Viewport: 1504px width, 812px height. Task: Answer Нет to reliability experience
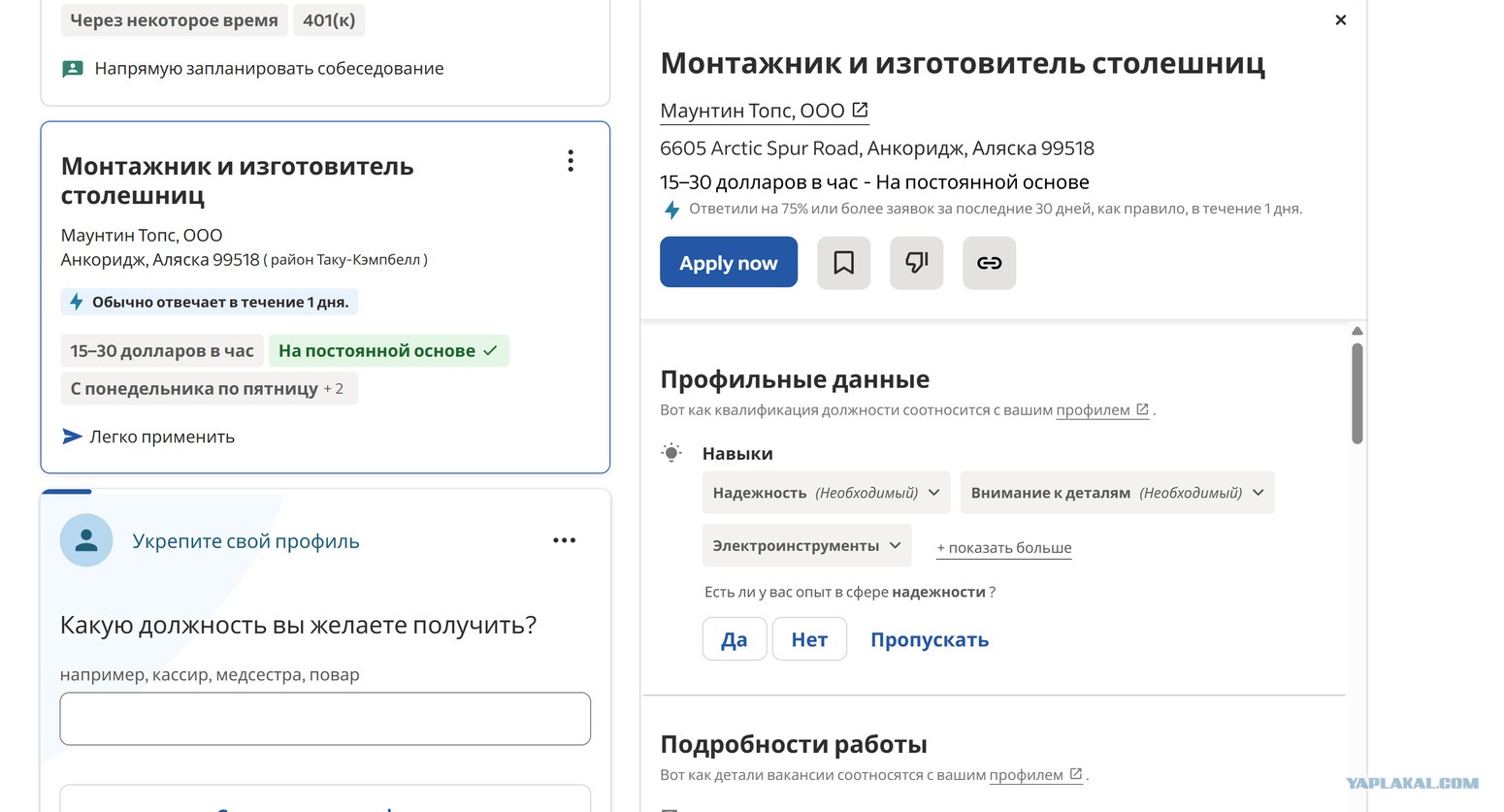tap(809, 639)
